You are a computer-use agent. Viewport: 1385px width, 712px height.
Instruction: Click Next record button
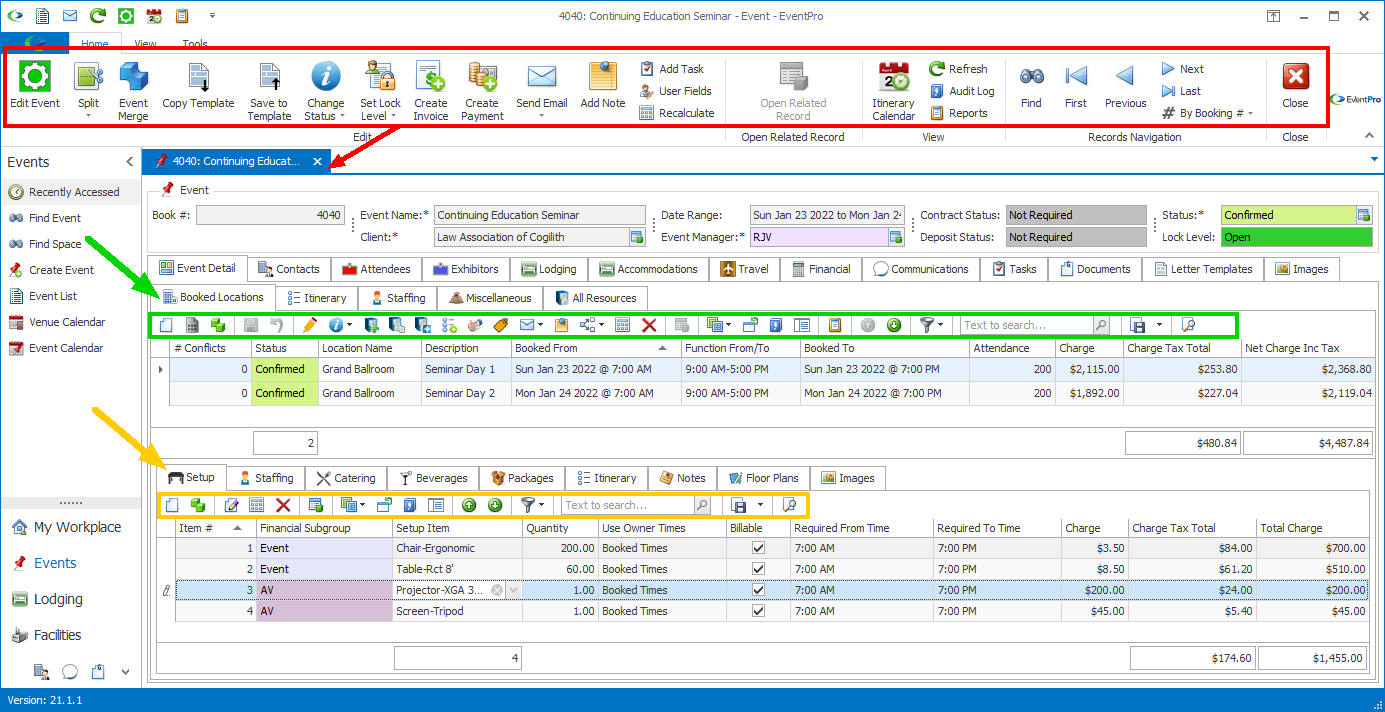coord(1183,69)
